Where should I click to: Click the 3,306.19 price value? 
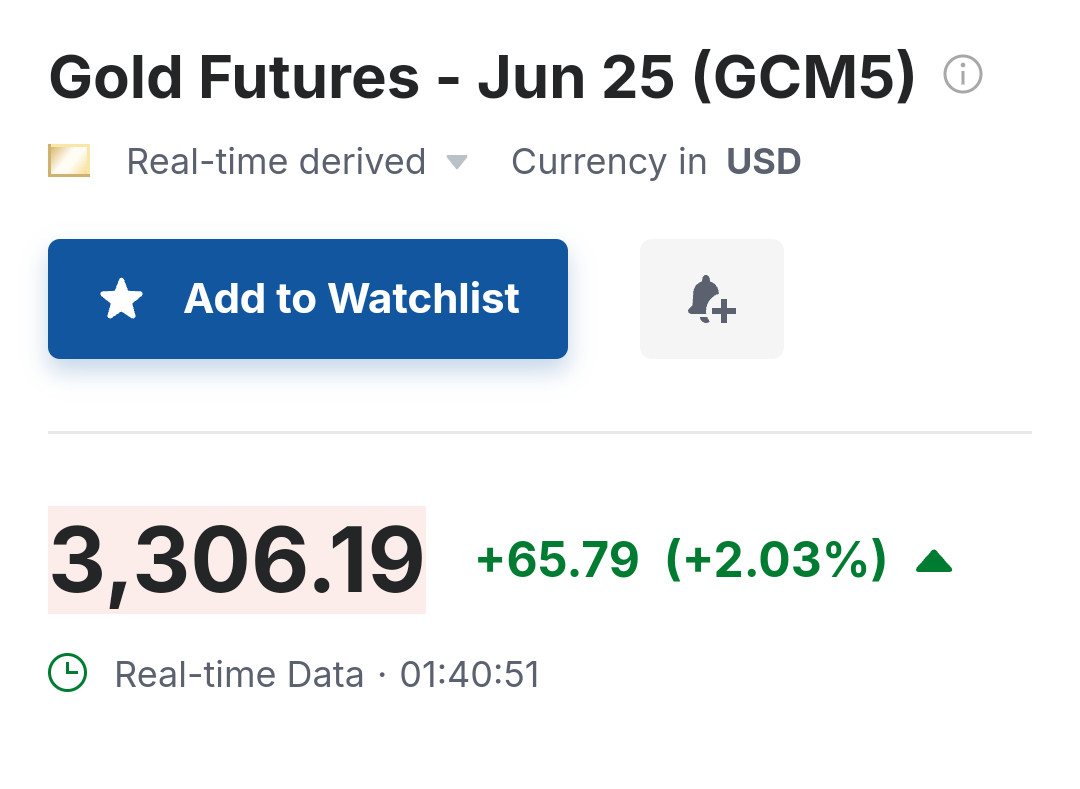coord(237,561)
